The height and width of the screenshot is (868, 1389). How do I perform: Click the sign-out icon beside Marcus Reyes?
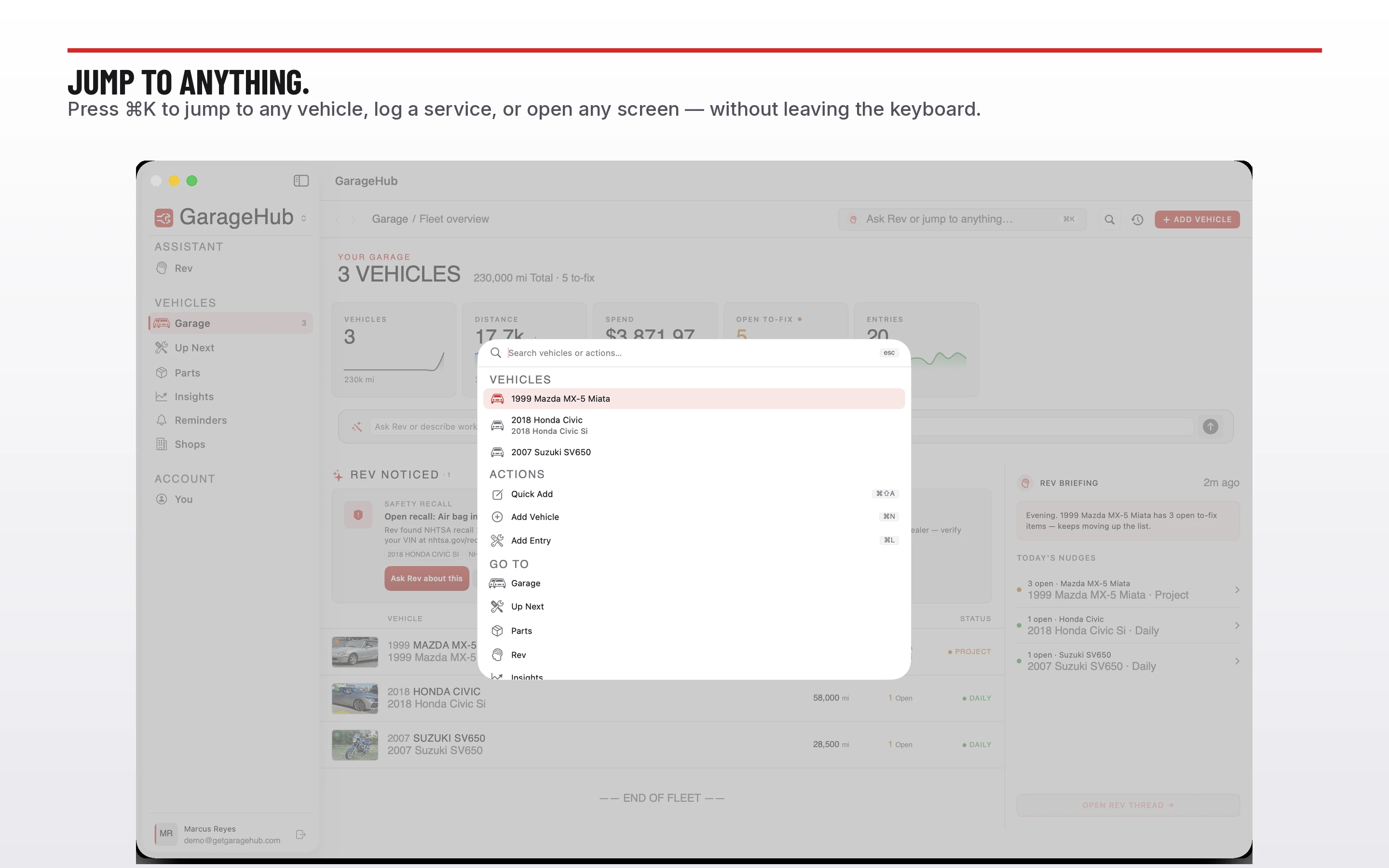click(x=301, y=834)
